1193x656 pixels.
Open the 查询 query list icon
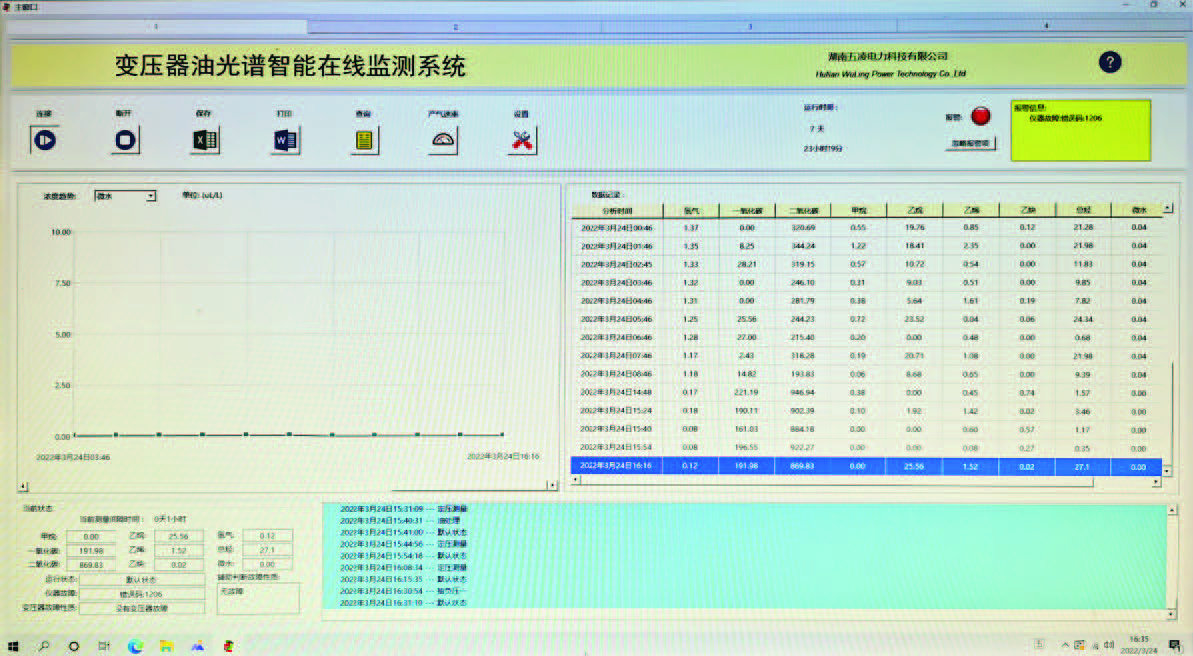tap(364, 140)
